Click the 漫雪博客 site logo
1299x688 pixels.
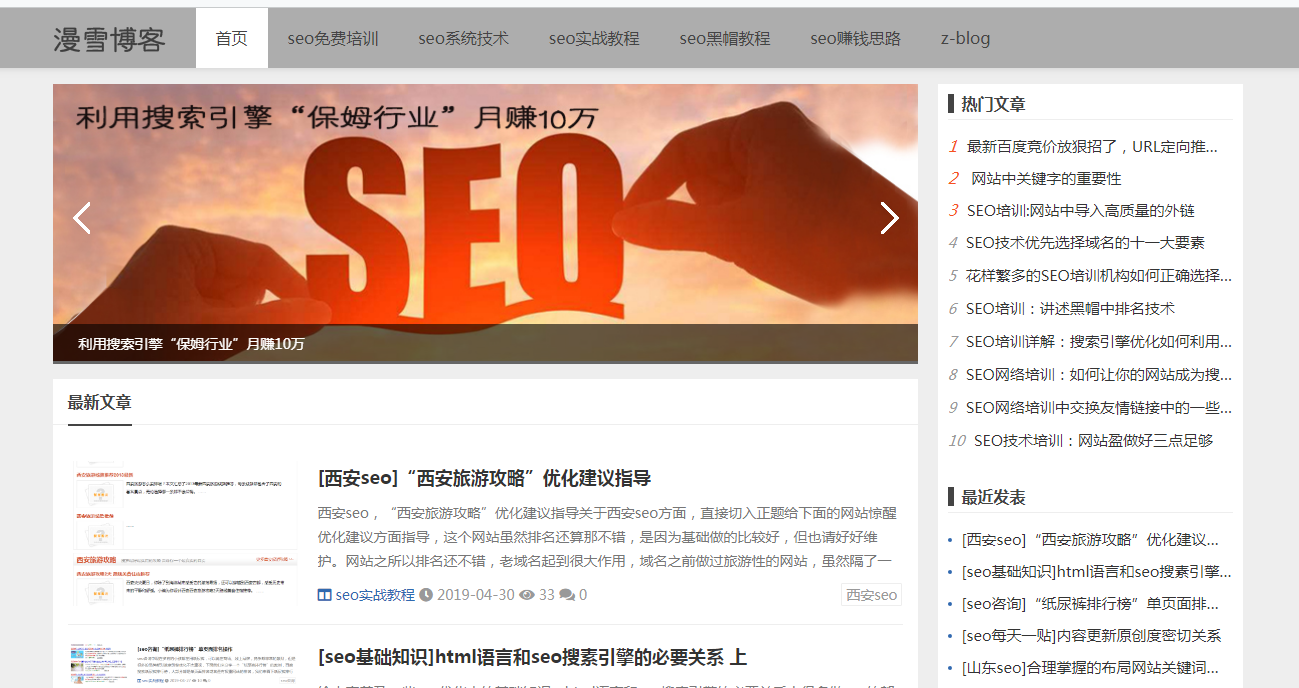pos(109,39)
